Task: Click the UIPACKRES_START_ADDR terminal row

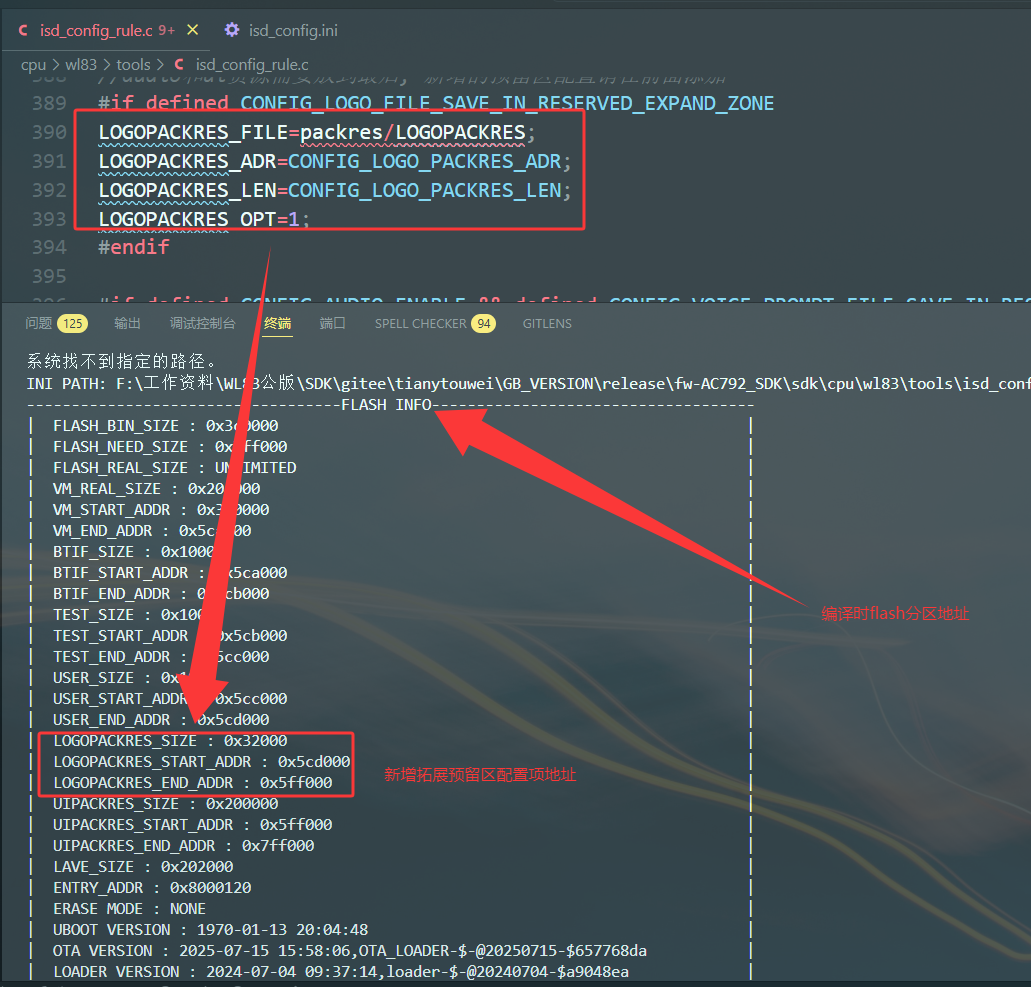Action: tap(193, 825)
